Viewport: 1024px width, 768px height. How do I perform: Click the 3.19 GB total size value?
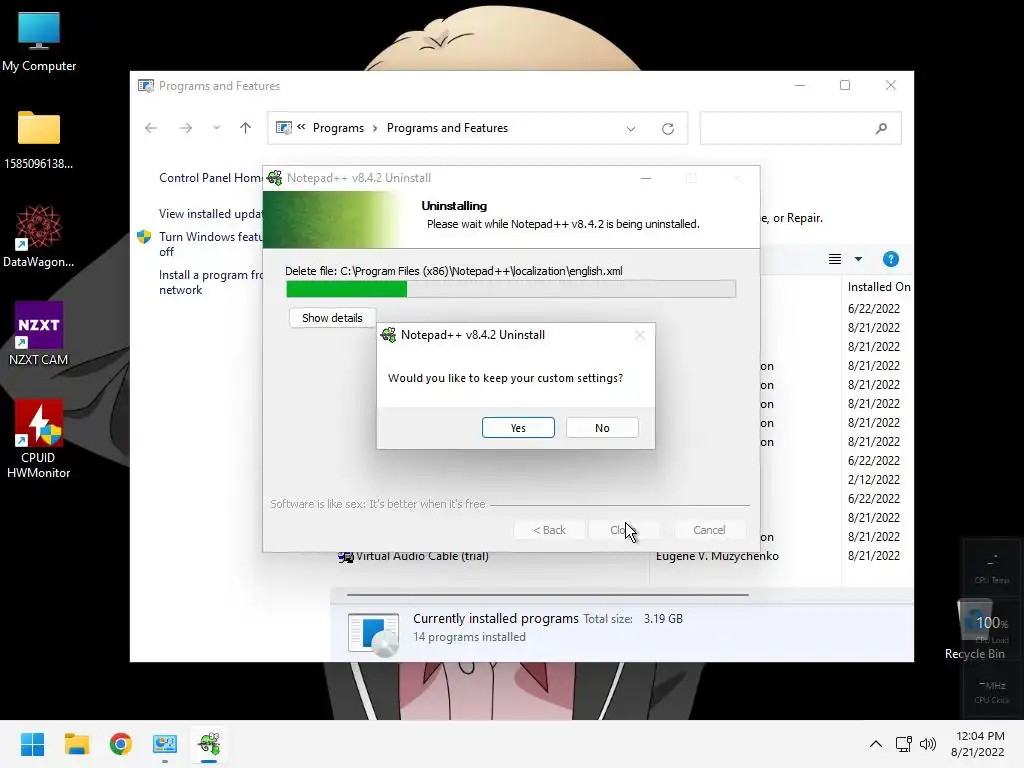663,618
